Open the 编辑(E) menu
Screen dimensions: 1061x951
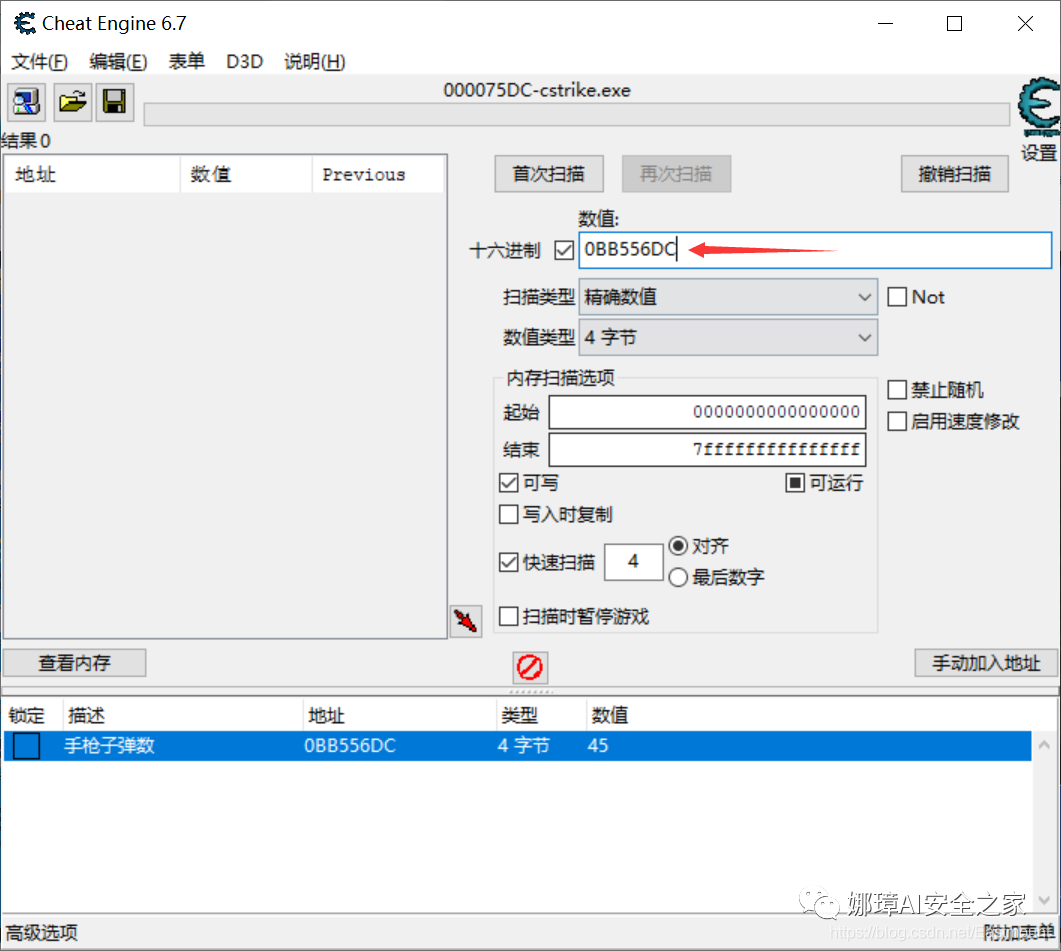118,62
